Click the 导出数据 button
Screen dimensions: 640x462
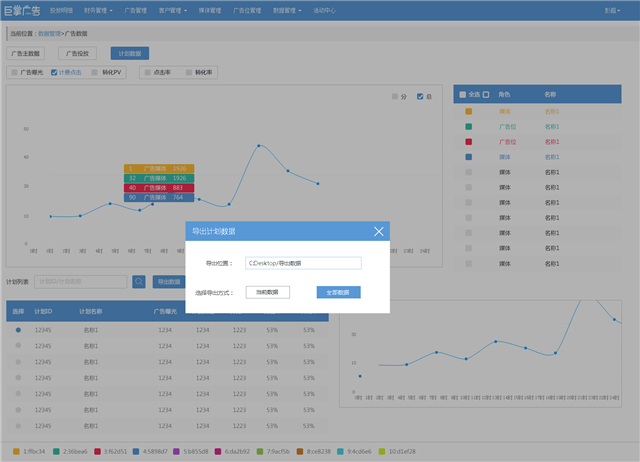pyautogui.click(x=169, y=282)
